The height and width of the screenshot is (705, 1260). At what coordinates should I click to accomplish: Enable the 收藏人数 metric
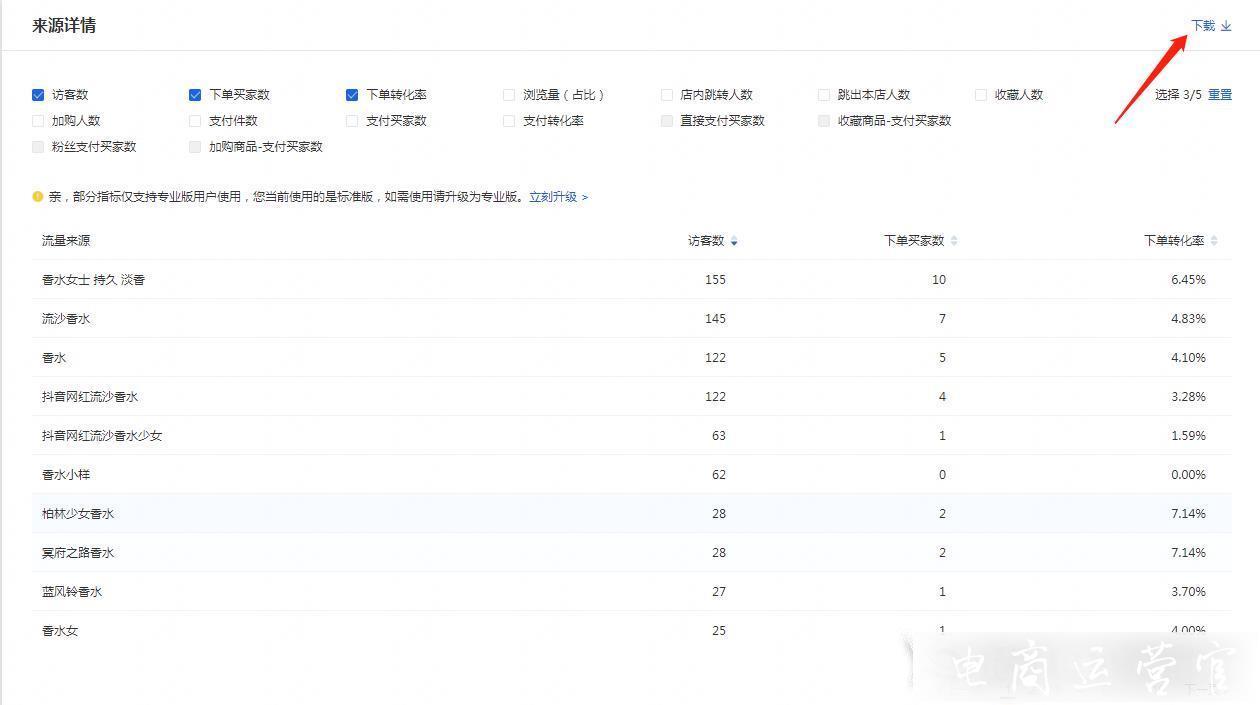[x=980, y=94]
